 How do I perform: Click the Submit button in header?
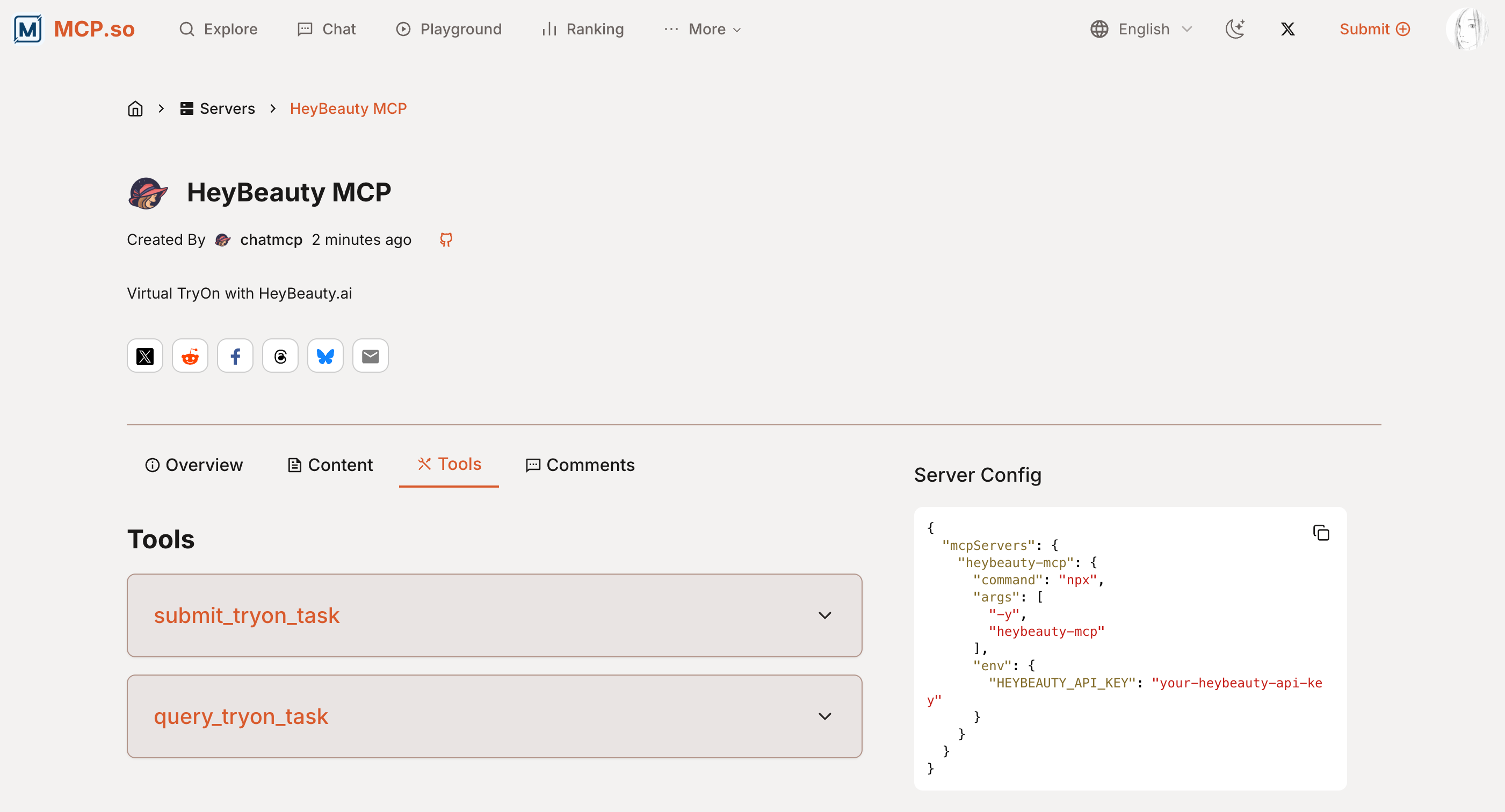coord(1374,28)
